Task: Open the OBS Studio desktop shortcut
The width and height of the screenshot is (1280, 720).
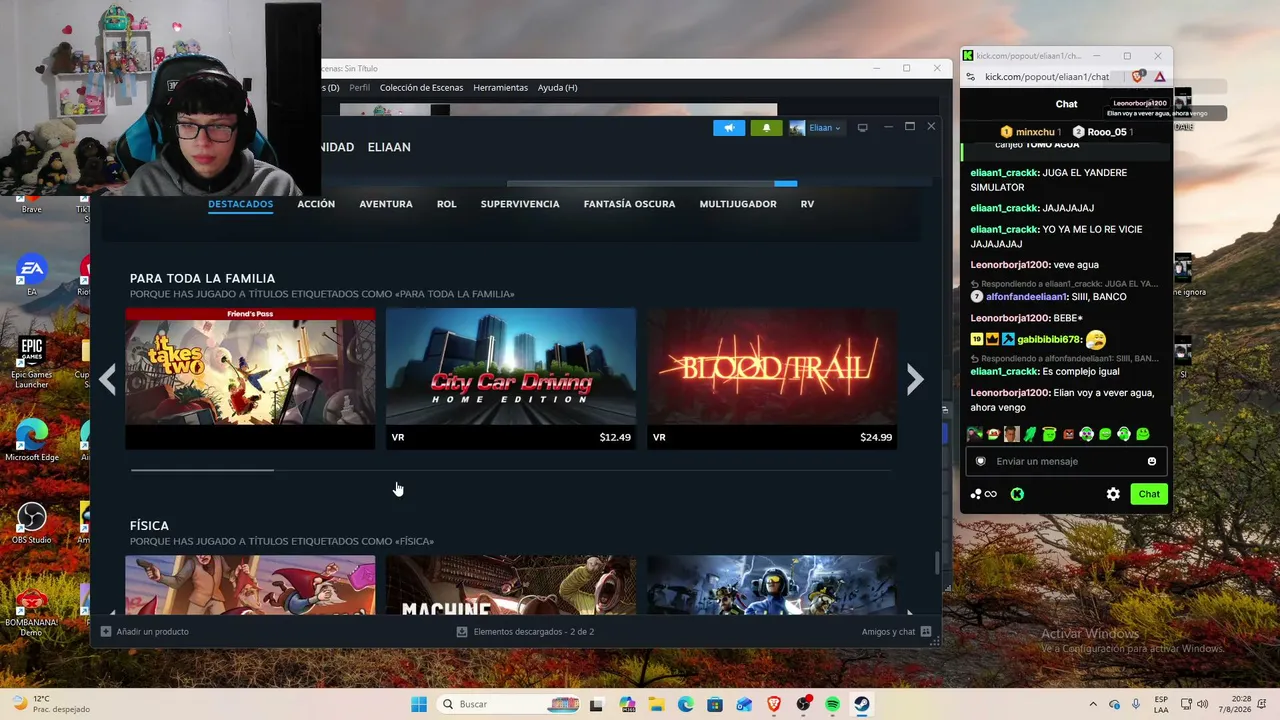Action: [32, 523]
